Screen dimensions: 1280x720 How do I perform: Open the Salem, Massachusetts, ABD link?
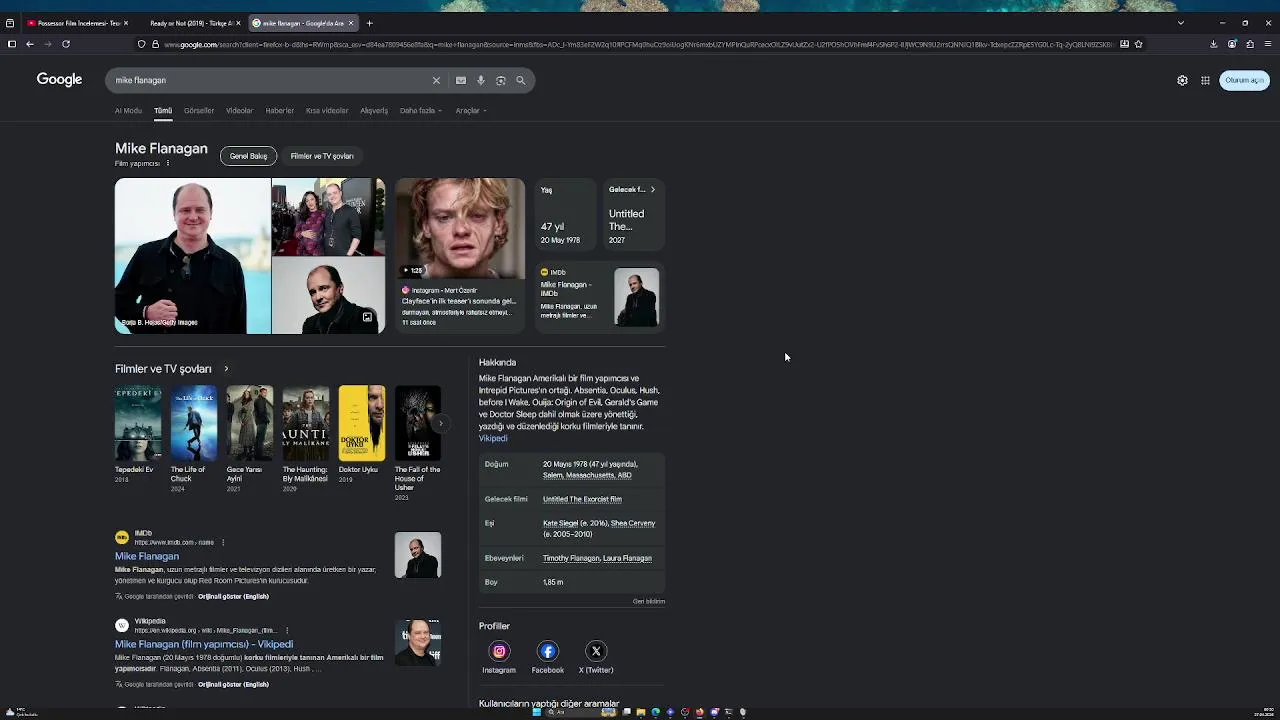pyautogui.click(x=587, y=475)
